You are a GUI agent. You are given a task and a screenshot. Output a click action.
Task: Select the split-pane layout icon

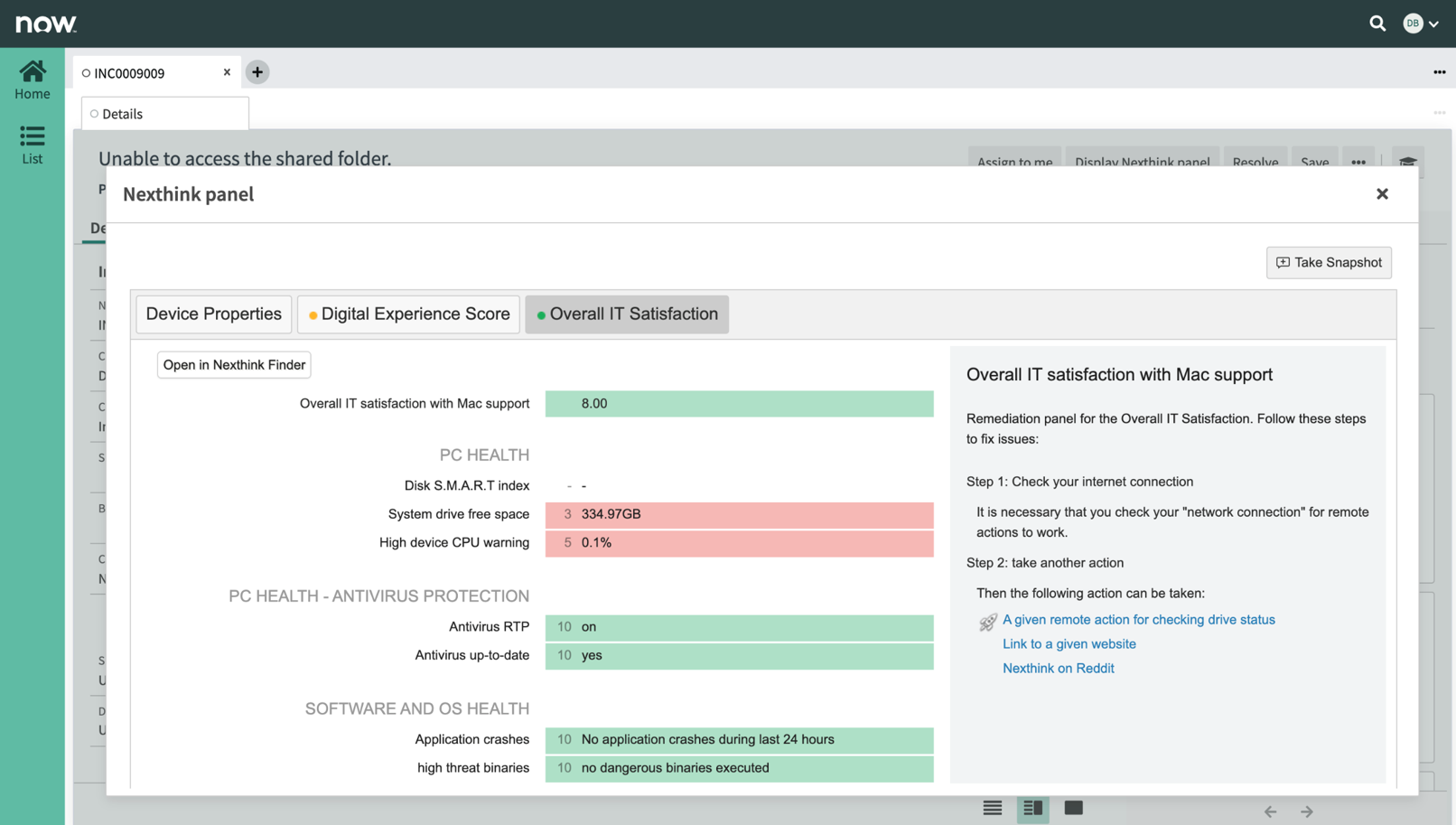coord(1032,809)
